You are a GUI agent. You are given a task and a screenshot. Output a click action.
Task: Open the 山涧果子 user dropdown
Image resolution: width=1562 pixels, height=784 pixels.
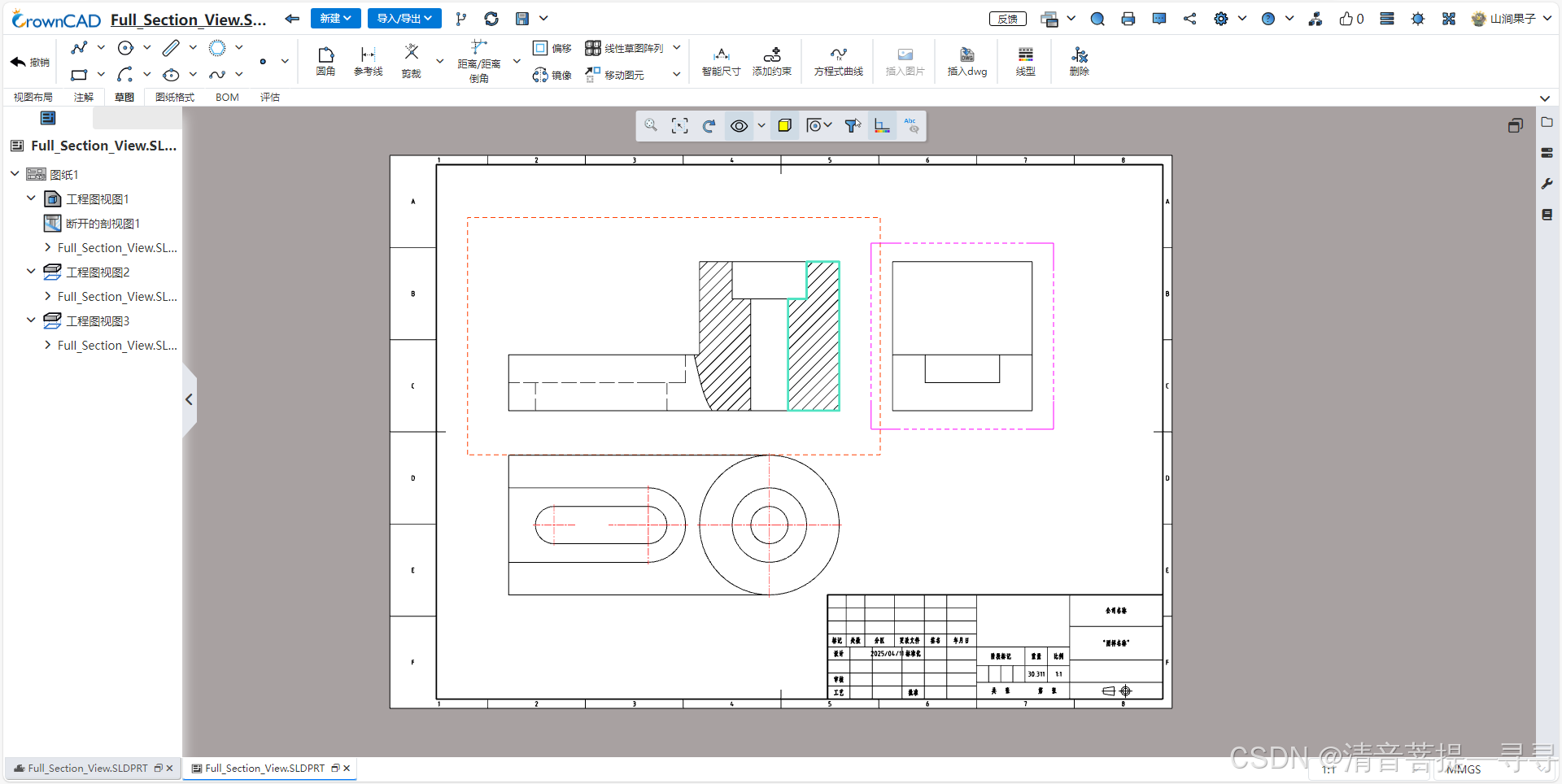tap(1512, 19)
